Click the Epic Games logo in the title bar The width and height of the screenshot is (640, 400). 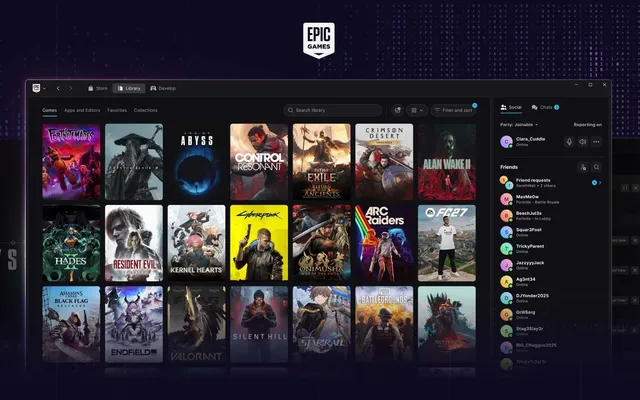pyautogui.click(x=36, y=88)
